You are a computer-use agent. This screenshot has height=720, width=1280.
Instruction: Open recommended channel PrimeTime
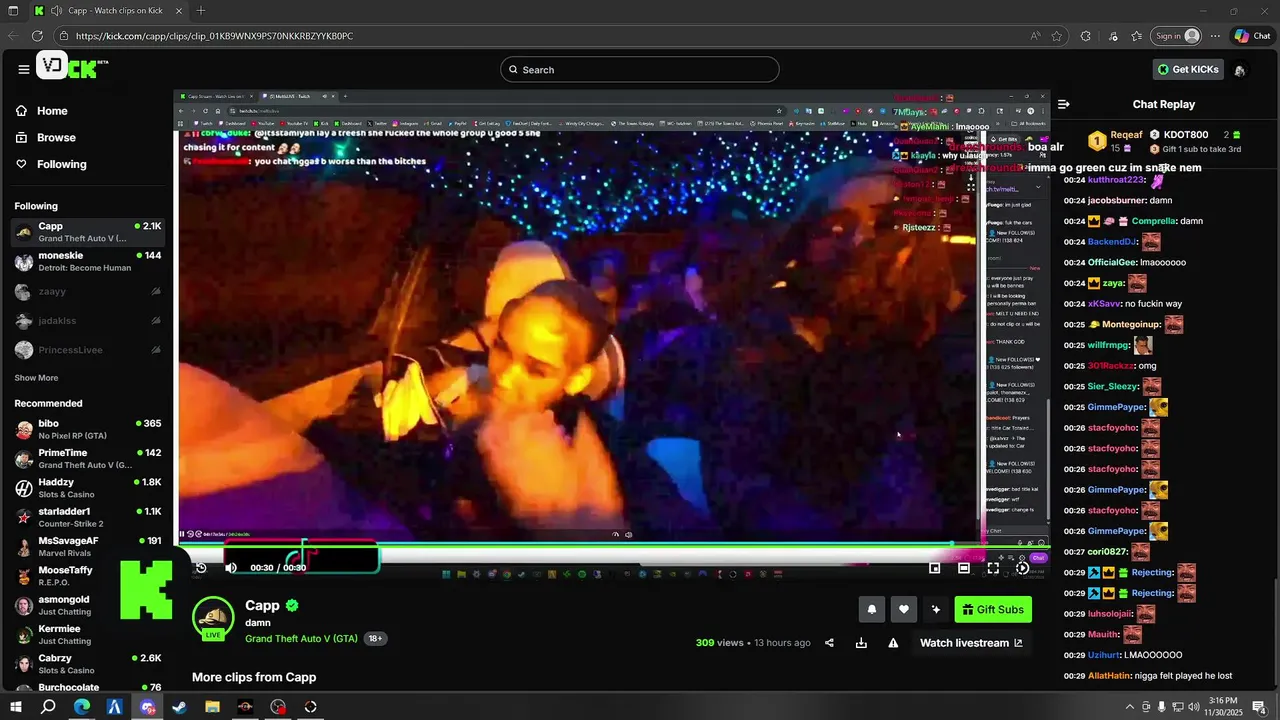88,459
